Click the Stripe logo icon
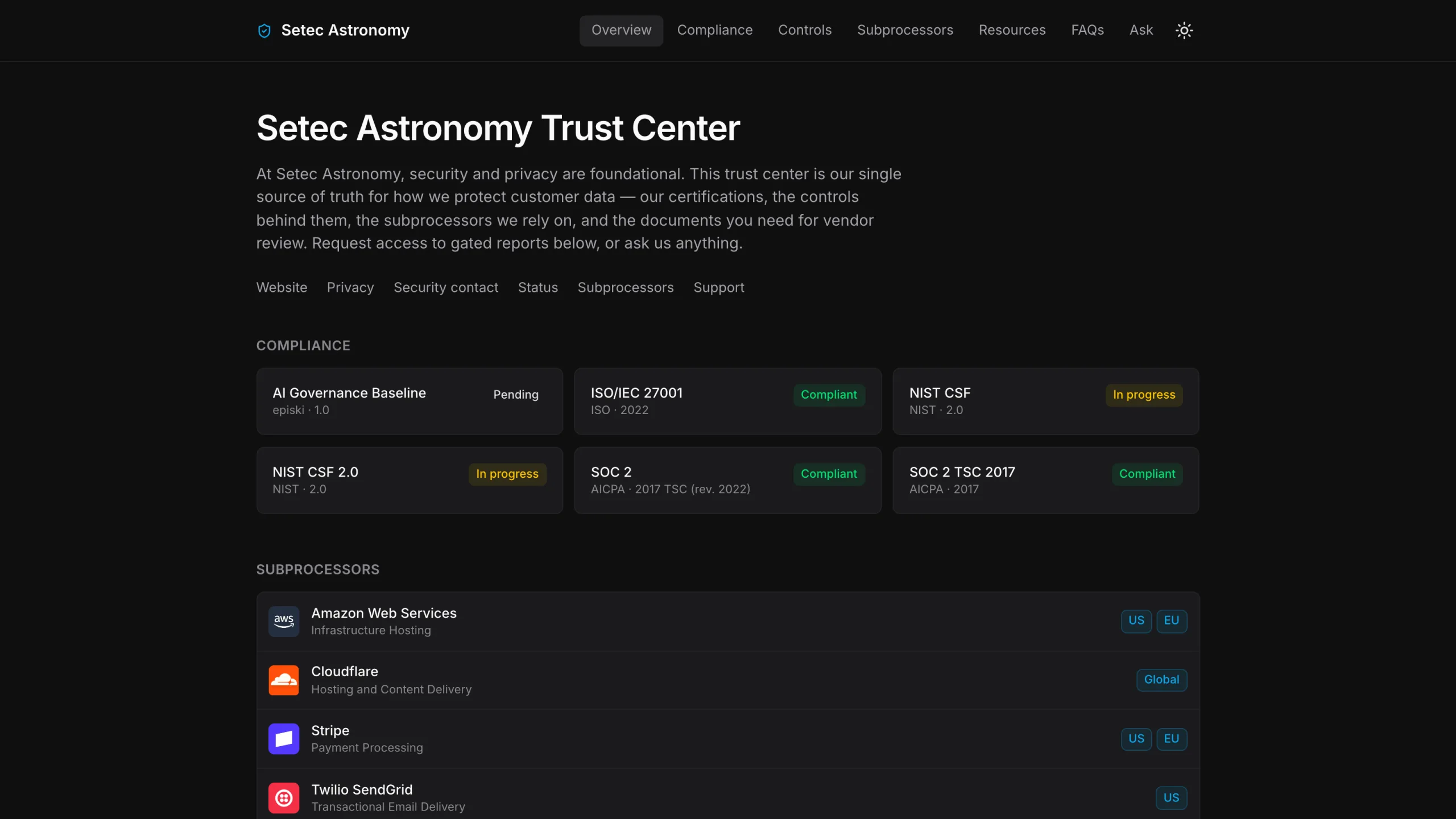 [x=284, y=739]
